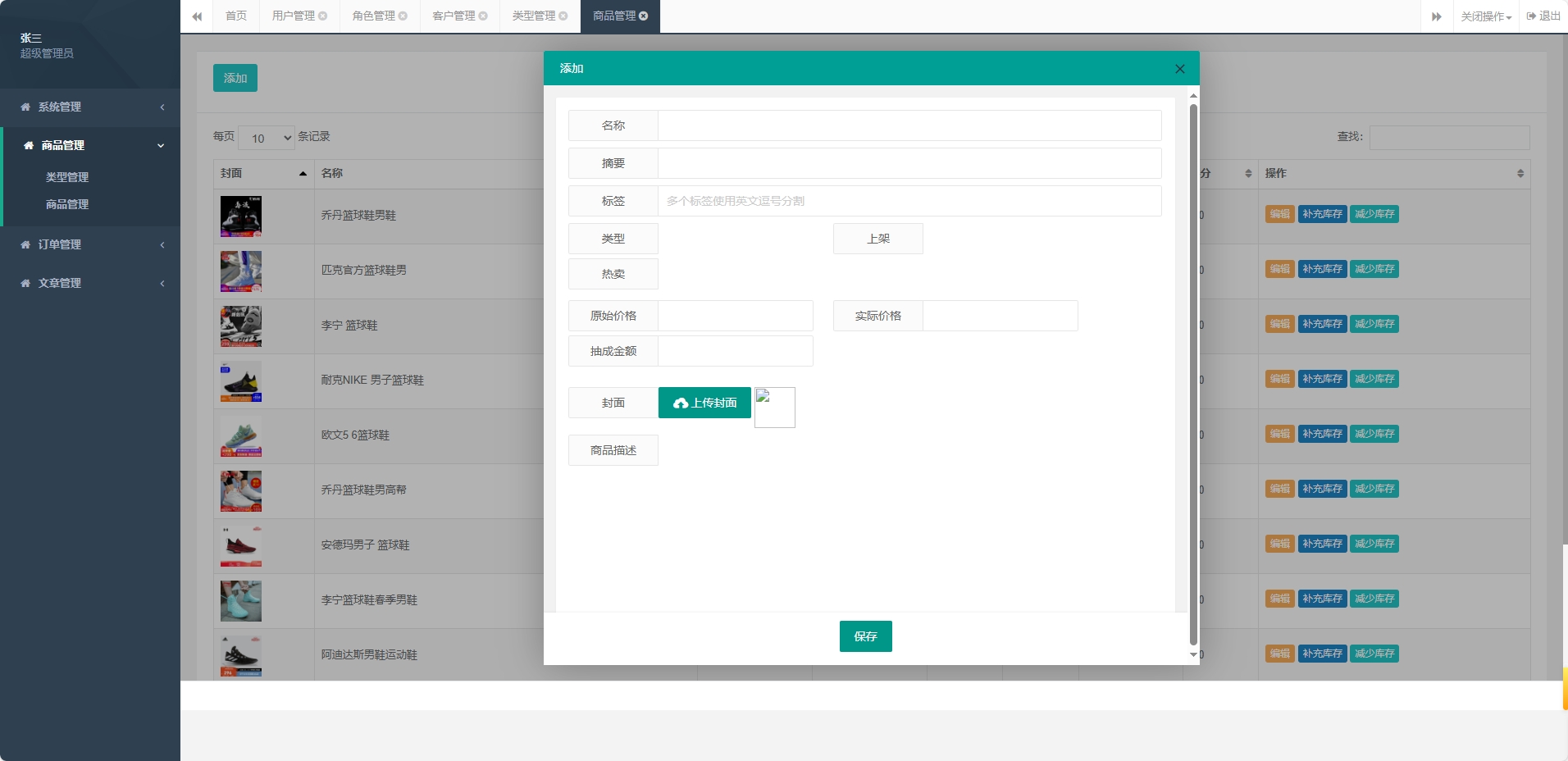Click the dialog scrollbar down arrow
The height and width of the screenshot is (761, 1568).
[x=1193, y=655]
